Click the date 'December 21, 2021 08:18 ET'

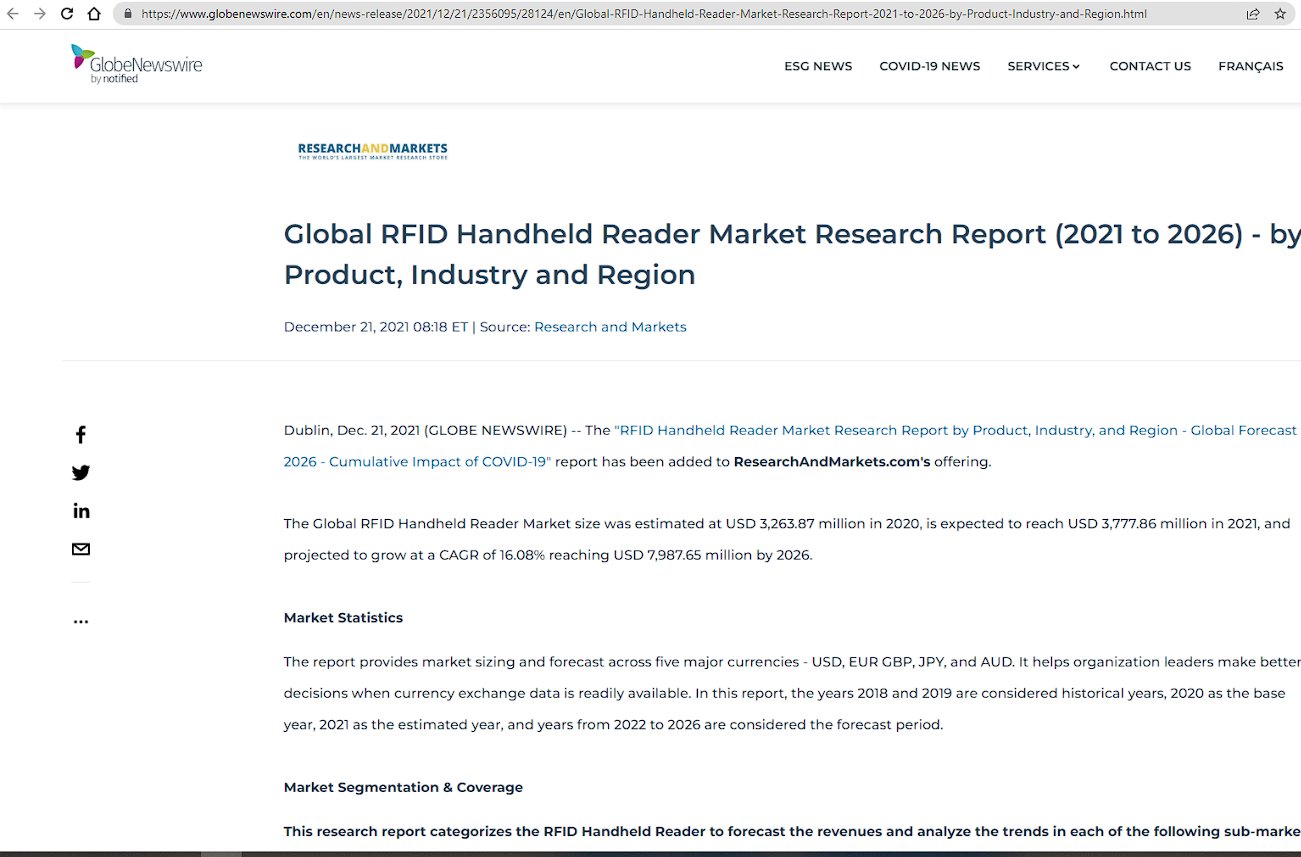click(376, 327)
